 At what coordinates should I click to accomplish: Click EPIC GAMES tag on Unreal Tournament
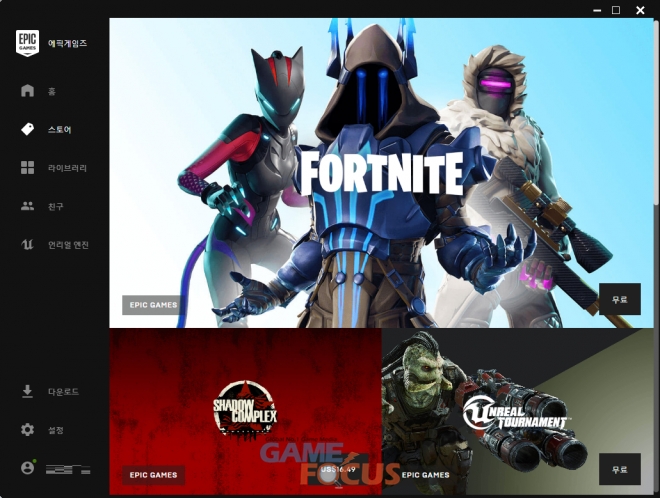click(426, 475)
